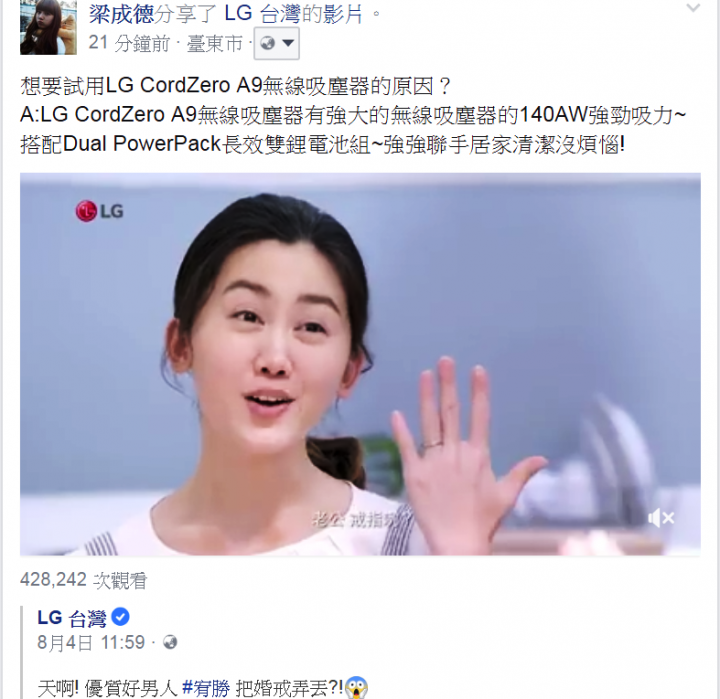Open the globe privacy audience selector

[x=277, y=44]
